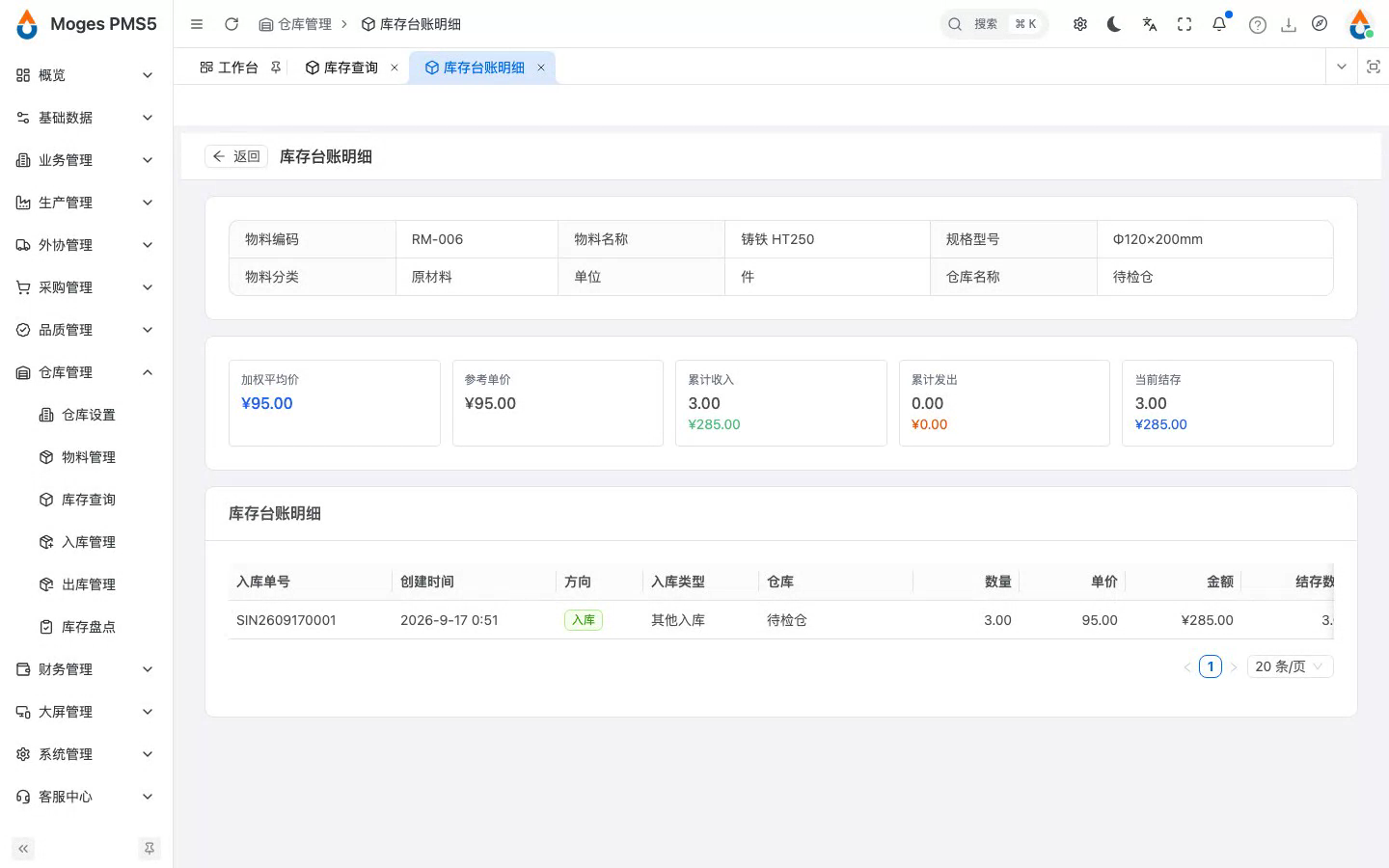This screenshot has width=1389, height=868.
Task: Pin the 工作台 tab
Action: (276, 68)
